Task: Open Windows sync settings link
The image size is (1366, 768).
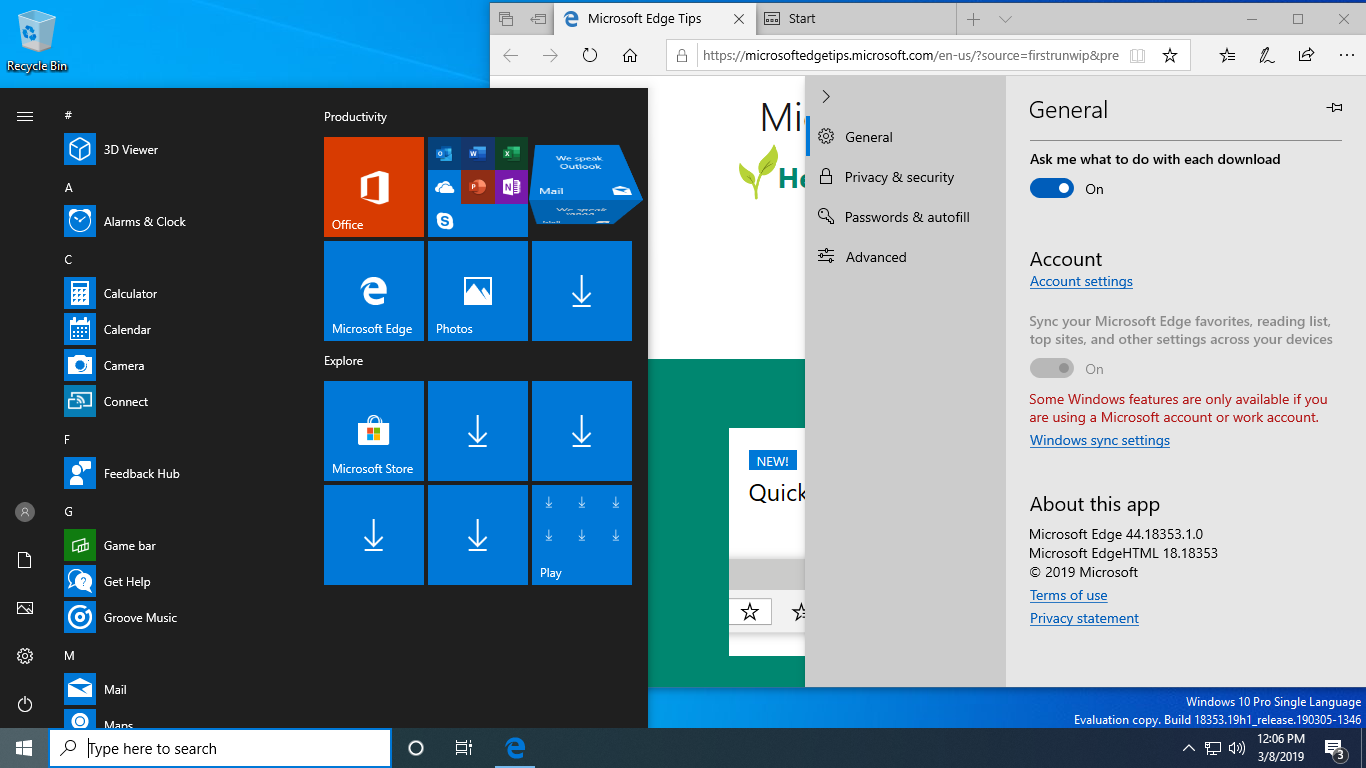Action: [x=1100, y=441]
